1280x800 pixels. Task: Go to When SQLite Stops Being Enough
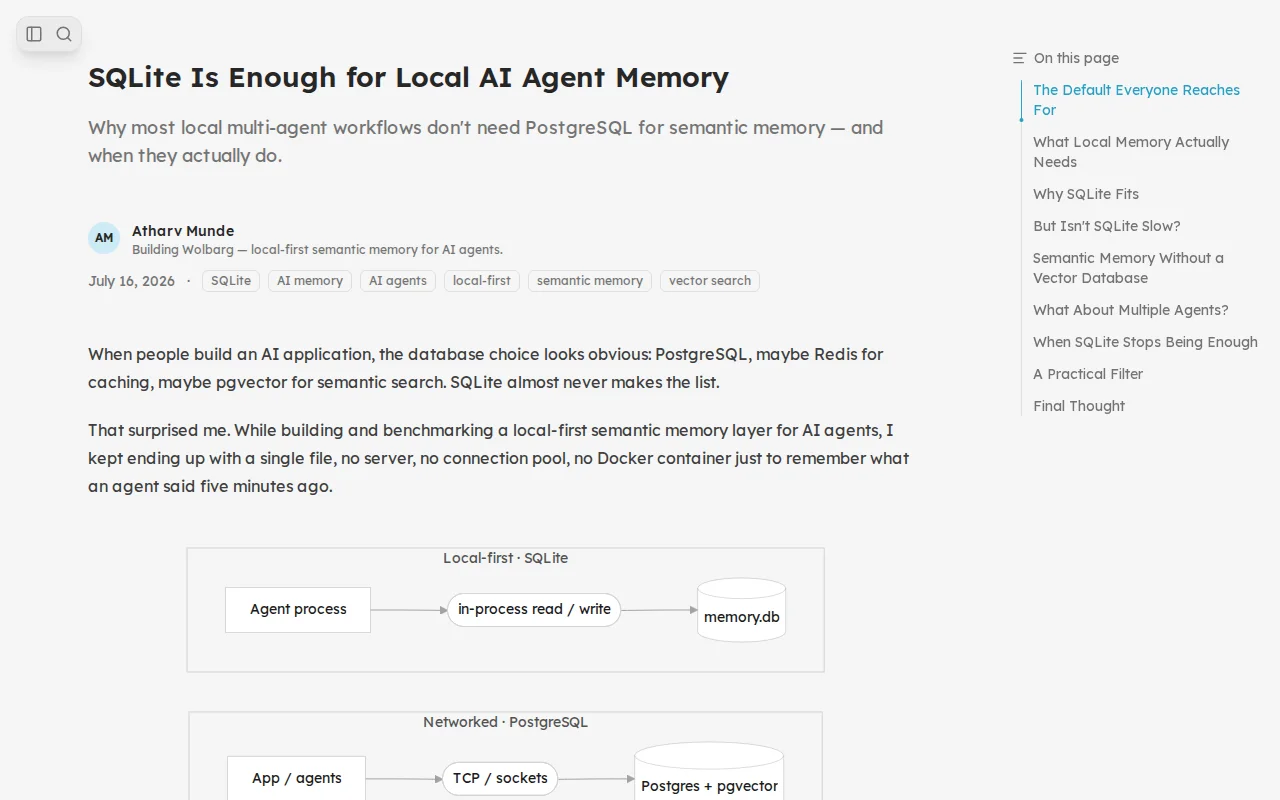point(1145,342)
